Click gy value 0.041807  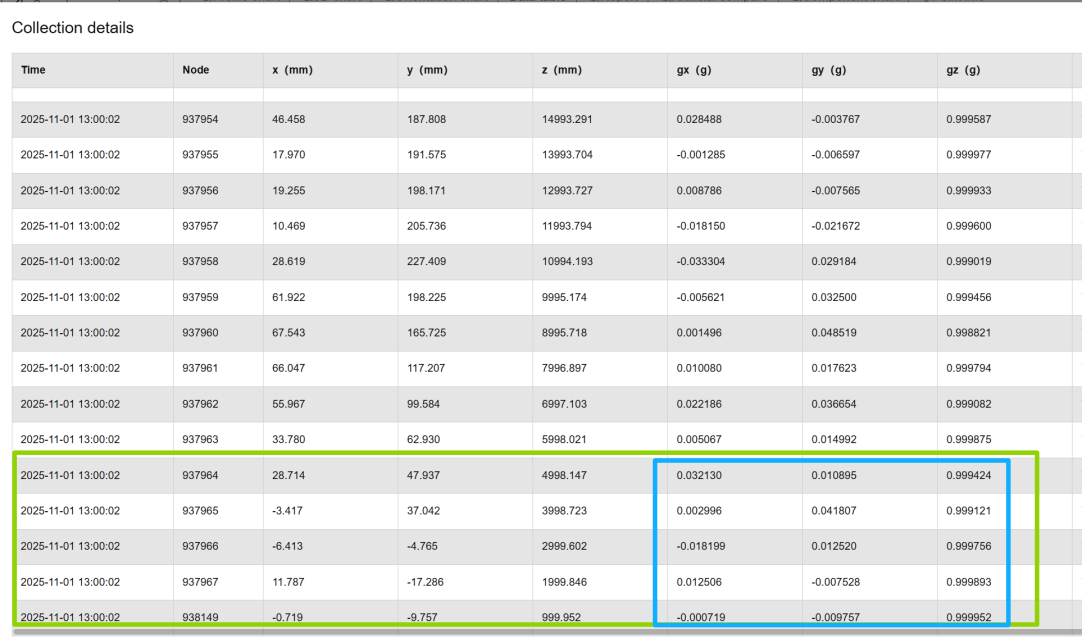pos(834,511)
